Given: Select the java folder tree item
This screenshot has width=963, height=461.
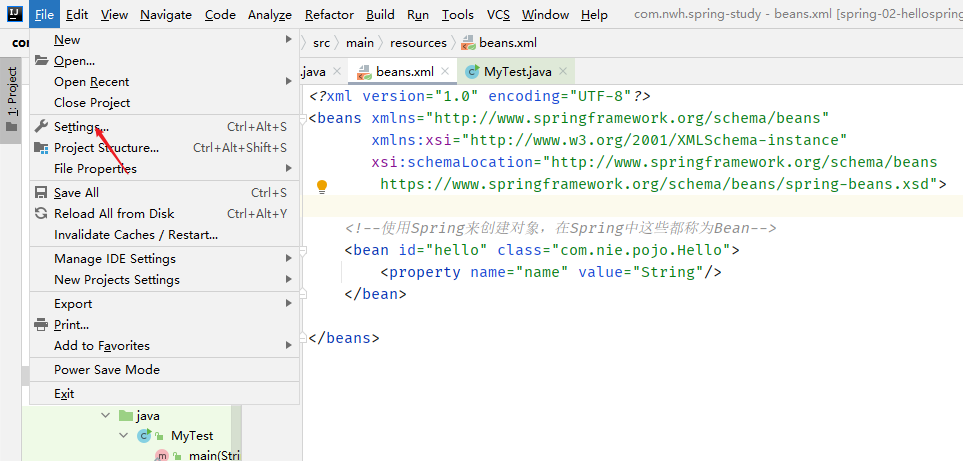Looking at the screenshot, I should point(148,416).
